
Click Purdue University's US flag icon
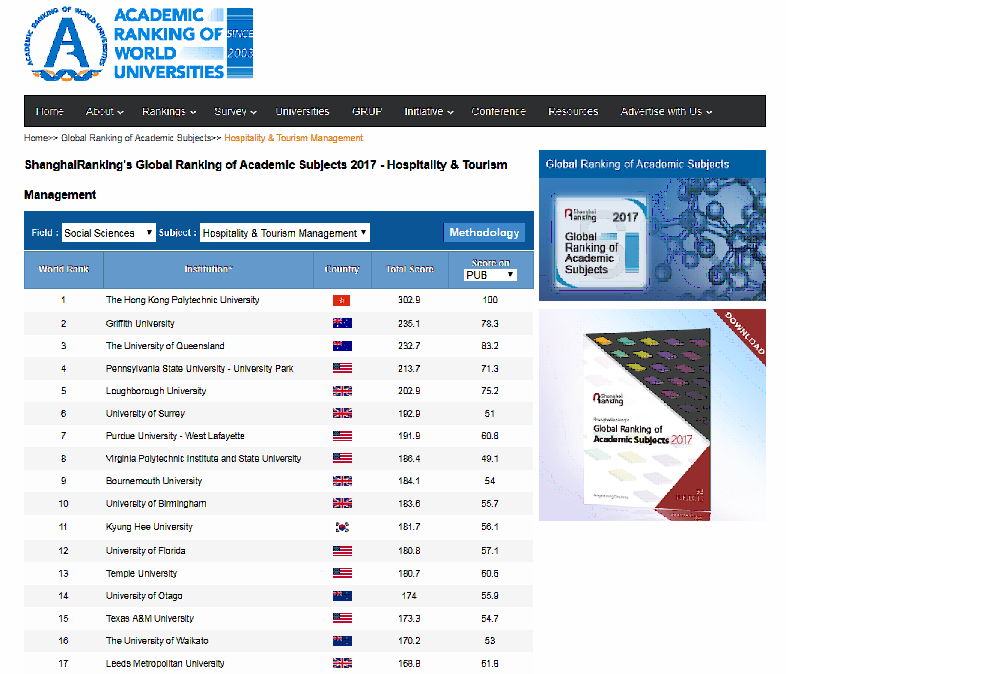342,436
